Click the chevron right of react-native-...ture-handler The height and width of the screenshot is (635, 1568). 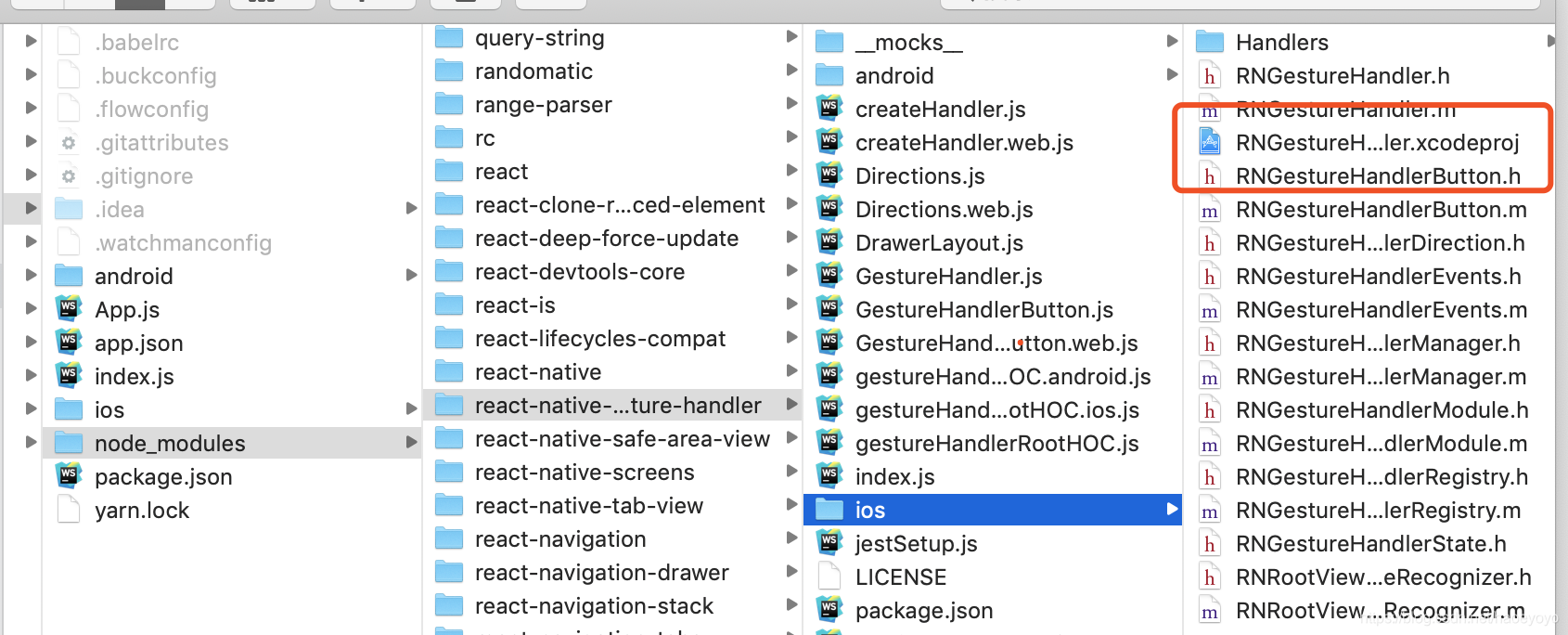coord(791,405)
